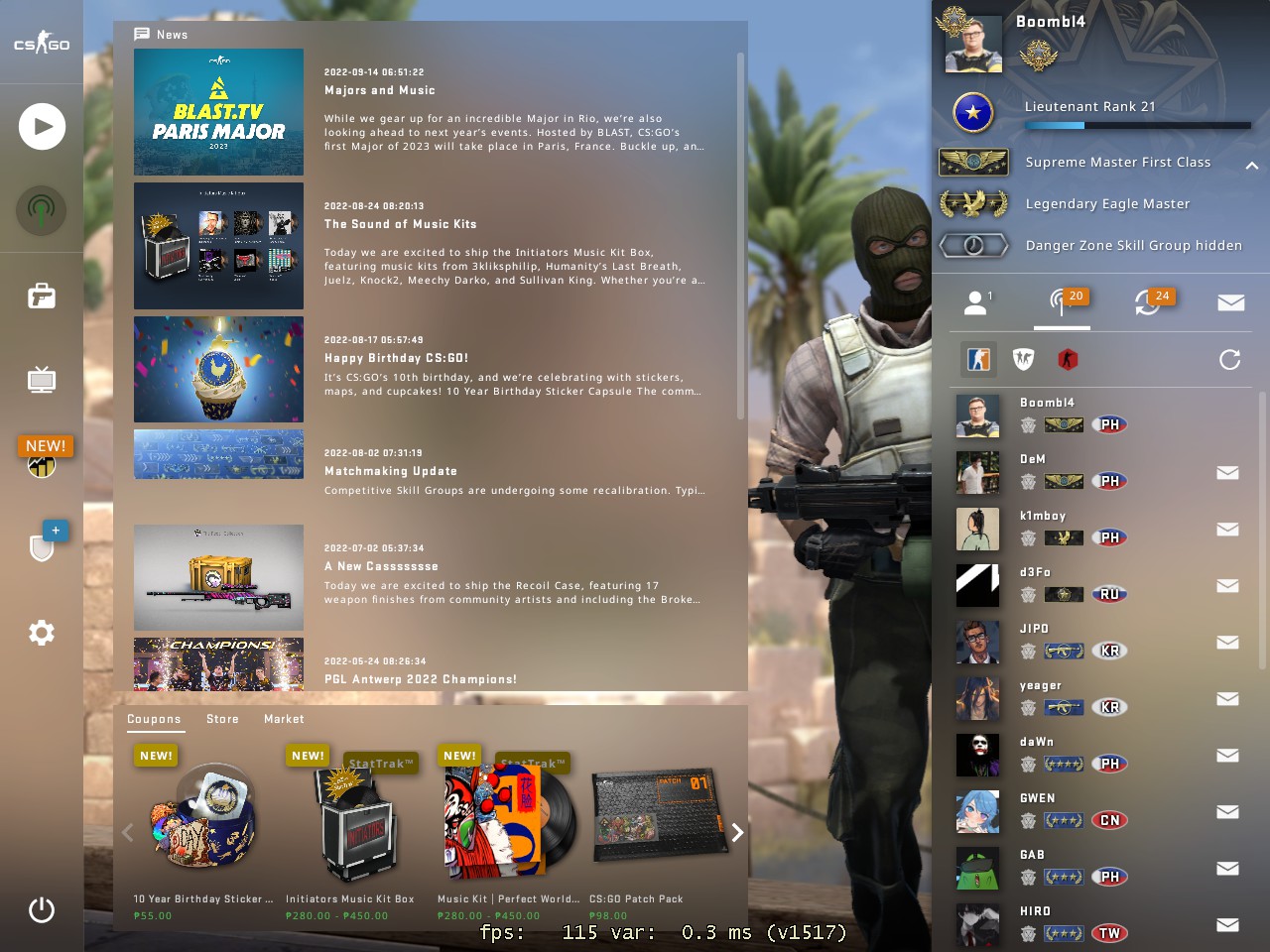Invite daWn using the envelope icon
Screen dimensions: 1270x952
click(x=1227, y=756)
